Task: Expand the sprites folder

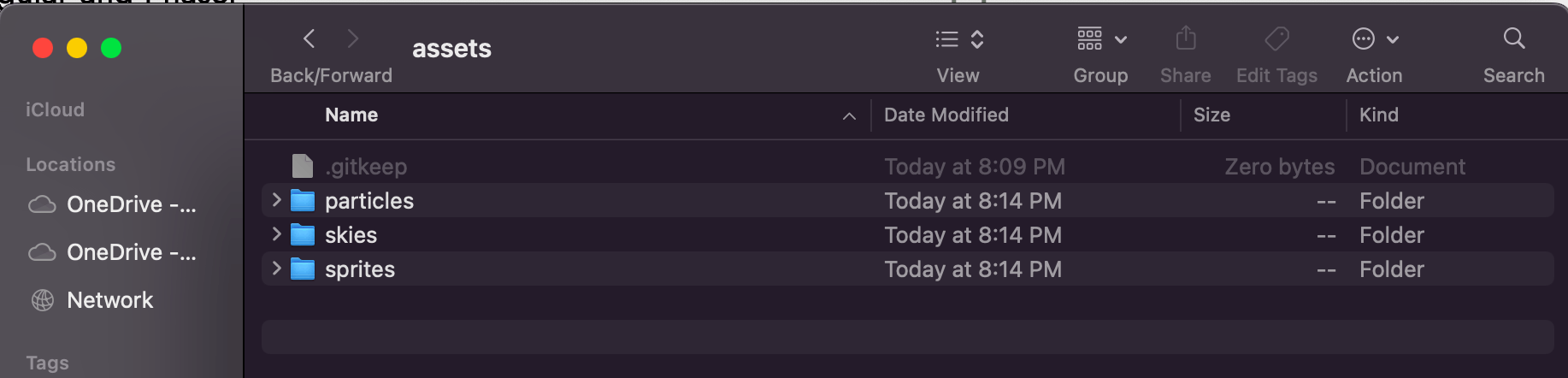Action: (x=276, y=269)
